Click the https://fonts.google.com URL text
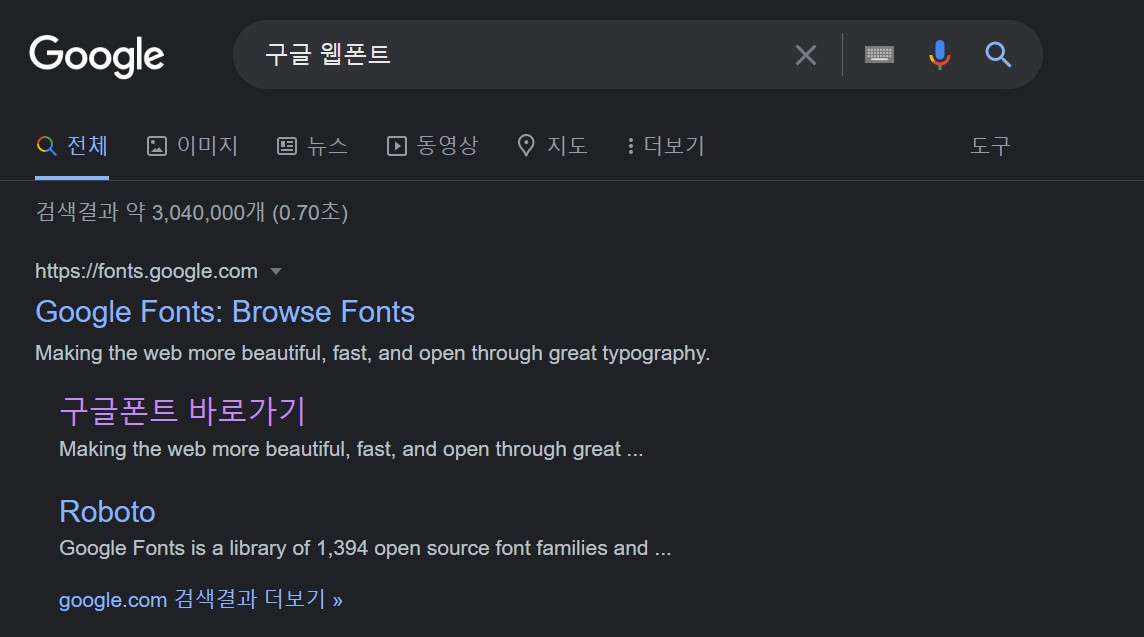The width and height of the screenshot is (1144, 637). point(146,271)
